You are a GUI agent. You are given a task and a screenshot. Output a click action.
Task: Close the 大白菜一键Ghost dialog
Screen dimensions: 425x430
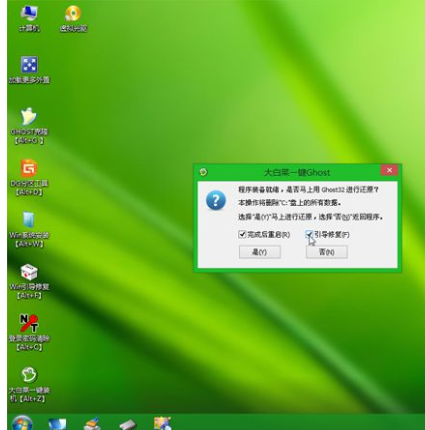389,170
